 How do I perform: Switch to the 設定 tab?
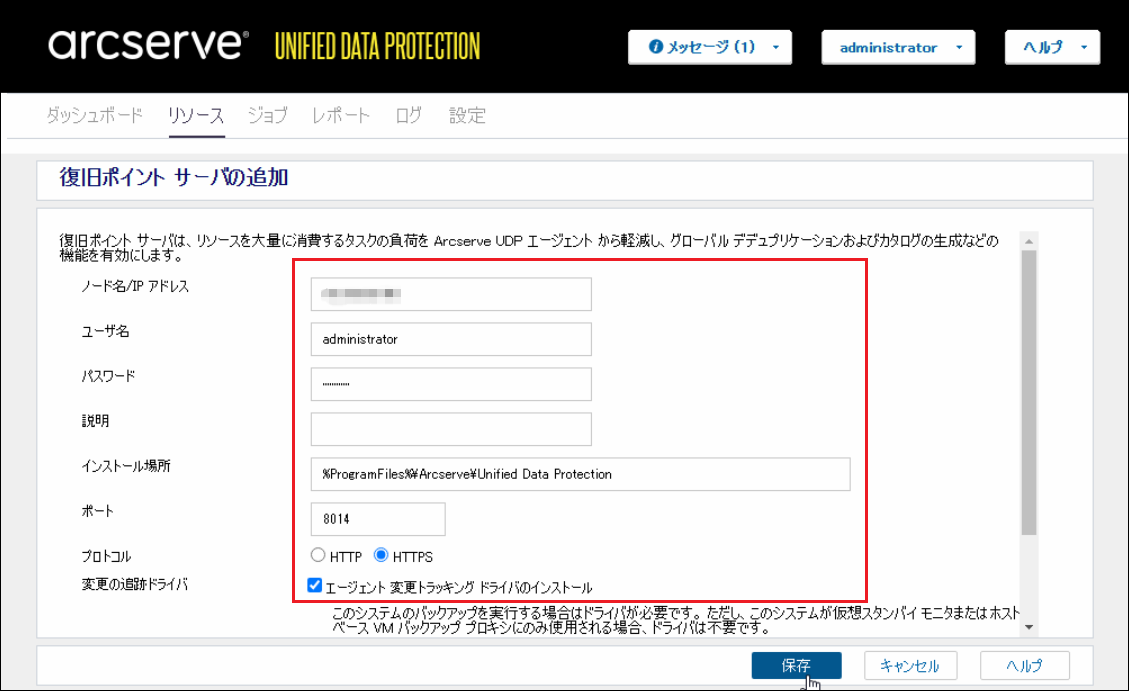pos(467,115)
